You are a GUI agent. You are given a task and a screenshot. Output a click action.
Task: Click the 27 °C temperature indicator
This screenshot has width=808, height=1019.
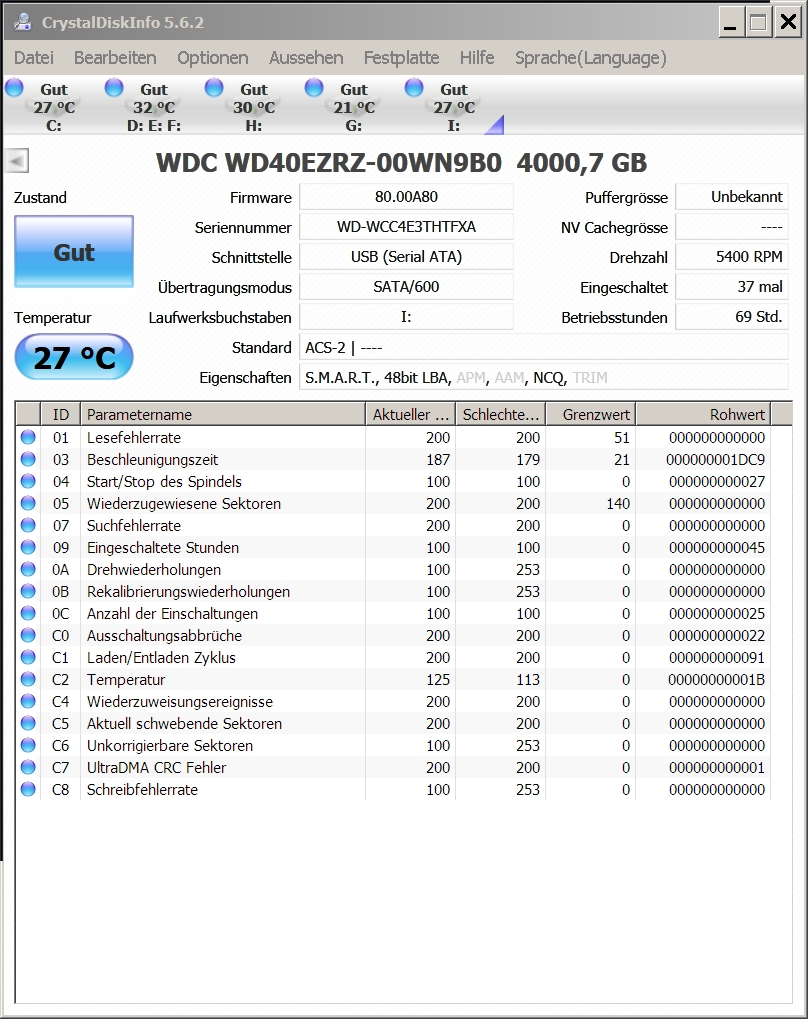click(74, 357)
